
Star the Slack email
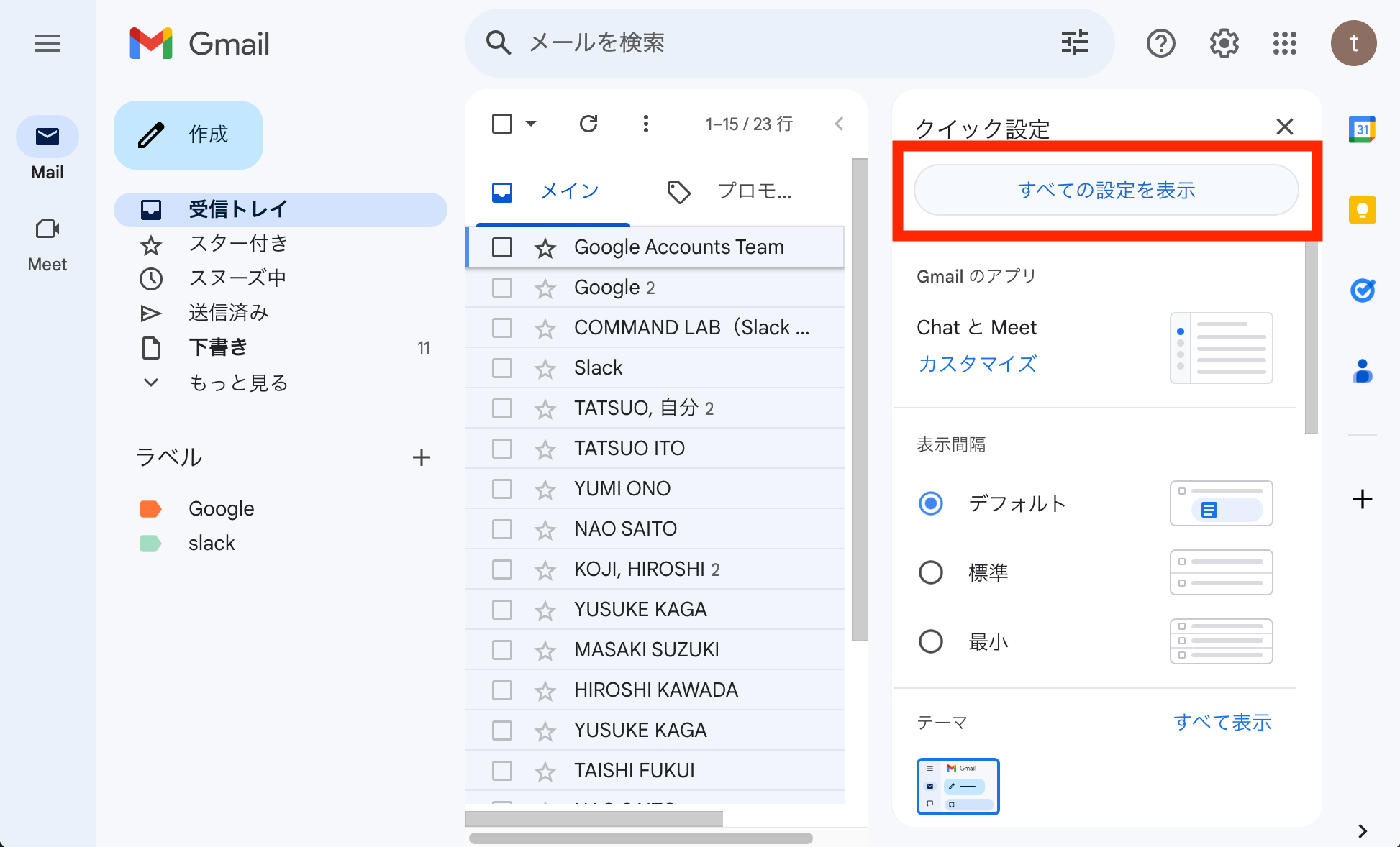click(x=545, y=369)
